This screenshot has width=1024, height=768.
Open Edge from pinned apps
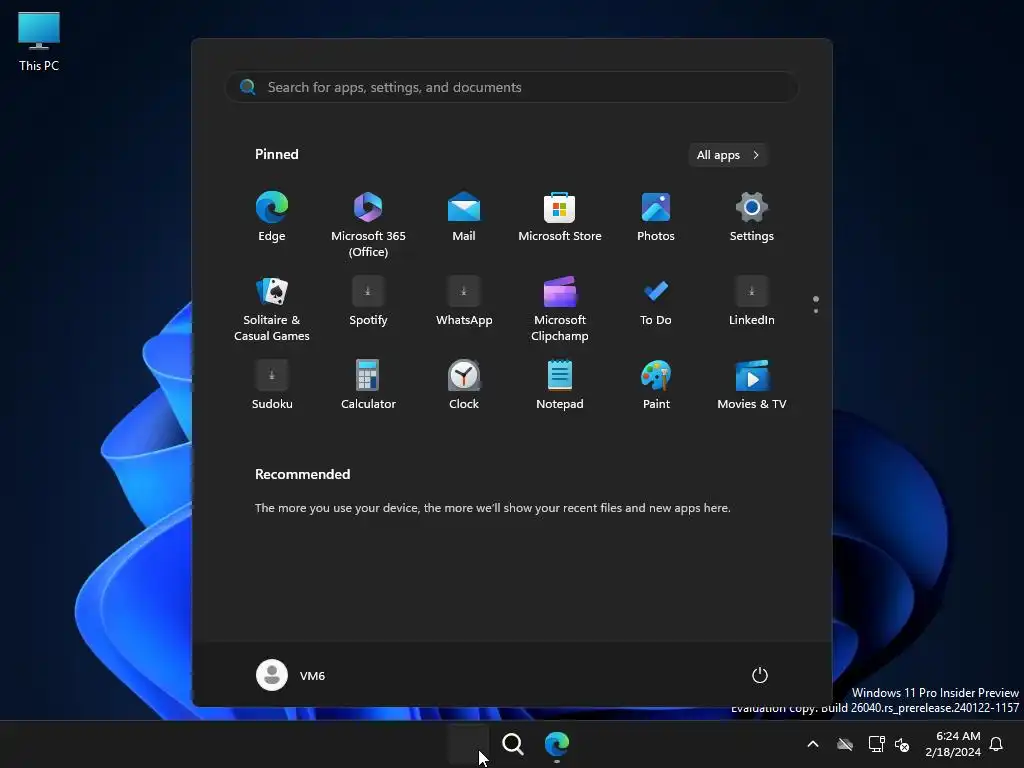tap(272, 217)
